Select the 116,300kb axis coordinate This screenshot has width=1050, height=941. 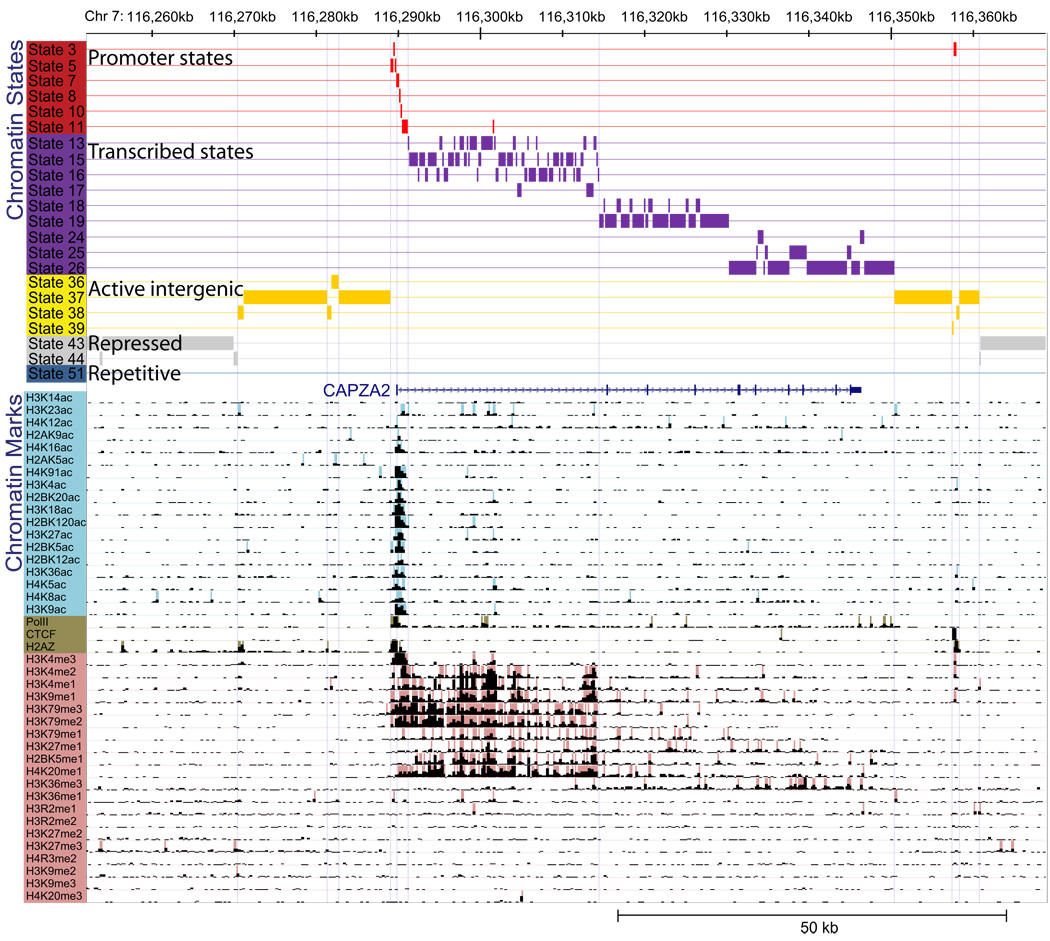pyautogui.click(x=490, y=17)
